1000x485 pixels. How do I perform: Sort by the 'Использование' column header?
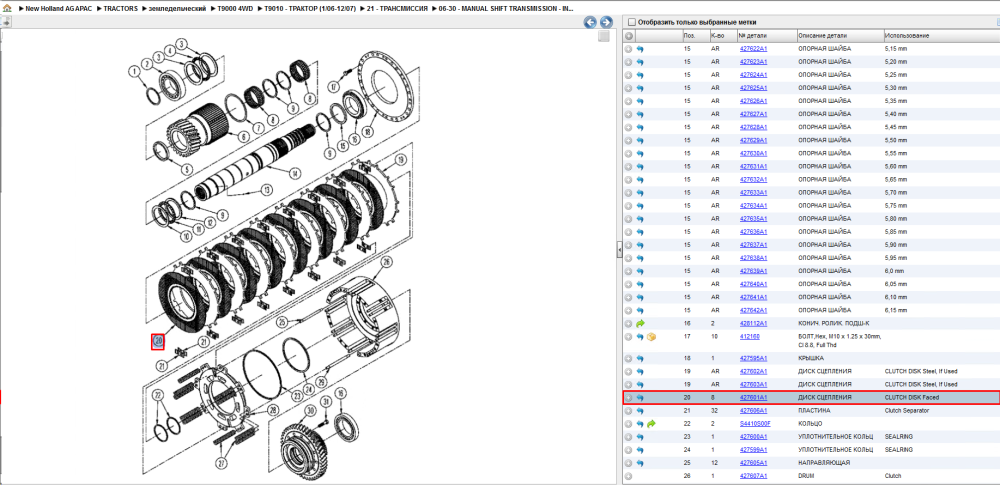941,36
